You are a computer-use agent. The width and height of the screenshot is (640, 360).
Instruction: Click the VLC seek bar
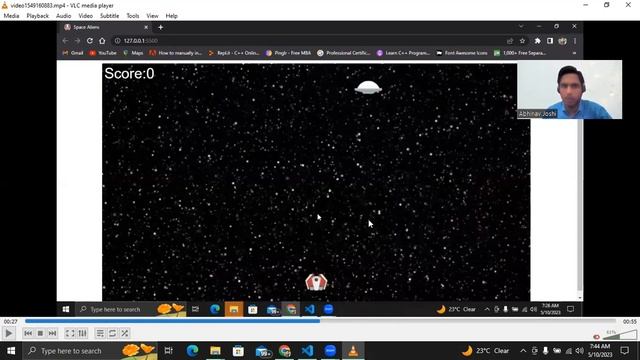coord(320,321)
